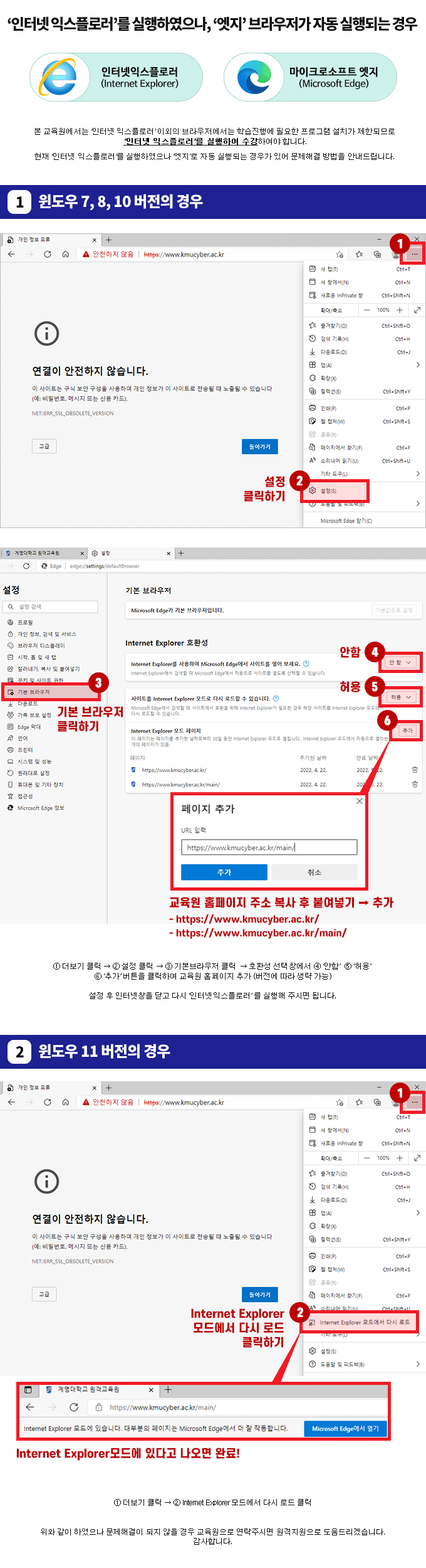Click the Internet Explorer logo icon
Image resolution: width=426 pixels, height=1568 pixels.
coord(59,77)
